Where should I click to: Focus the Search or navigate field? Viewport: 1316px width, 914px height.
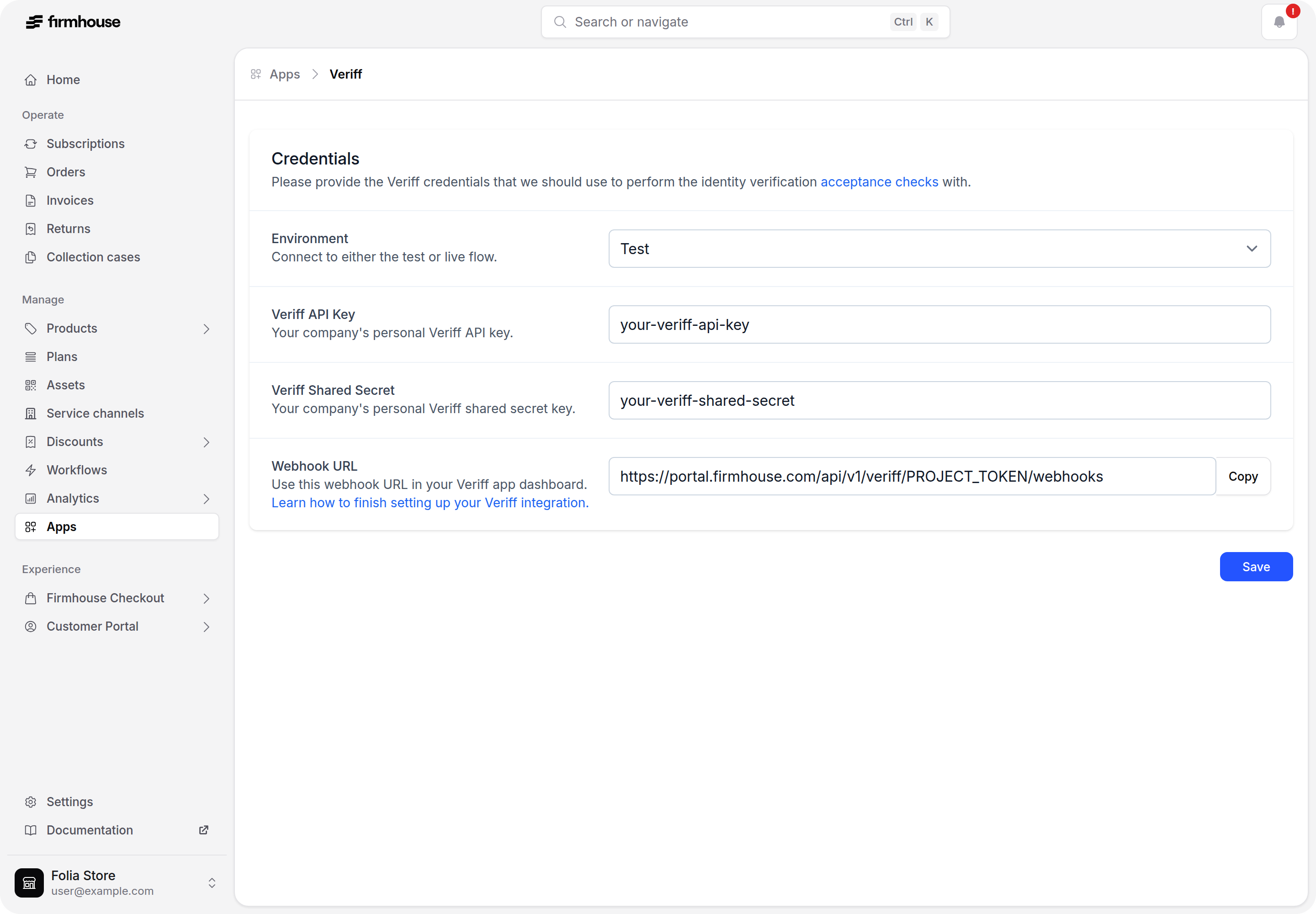point(745,22)
